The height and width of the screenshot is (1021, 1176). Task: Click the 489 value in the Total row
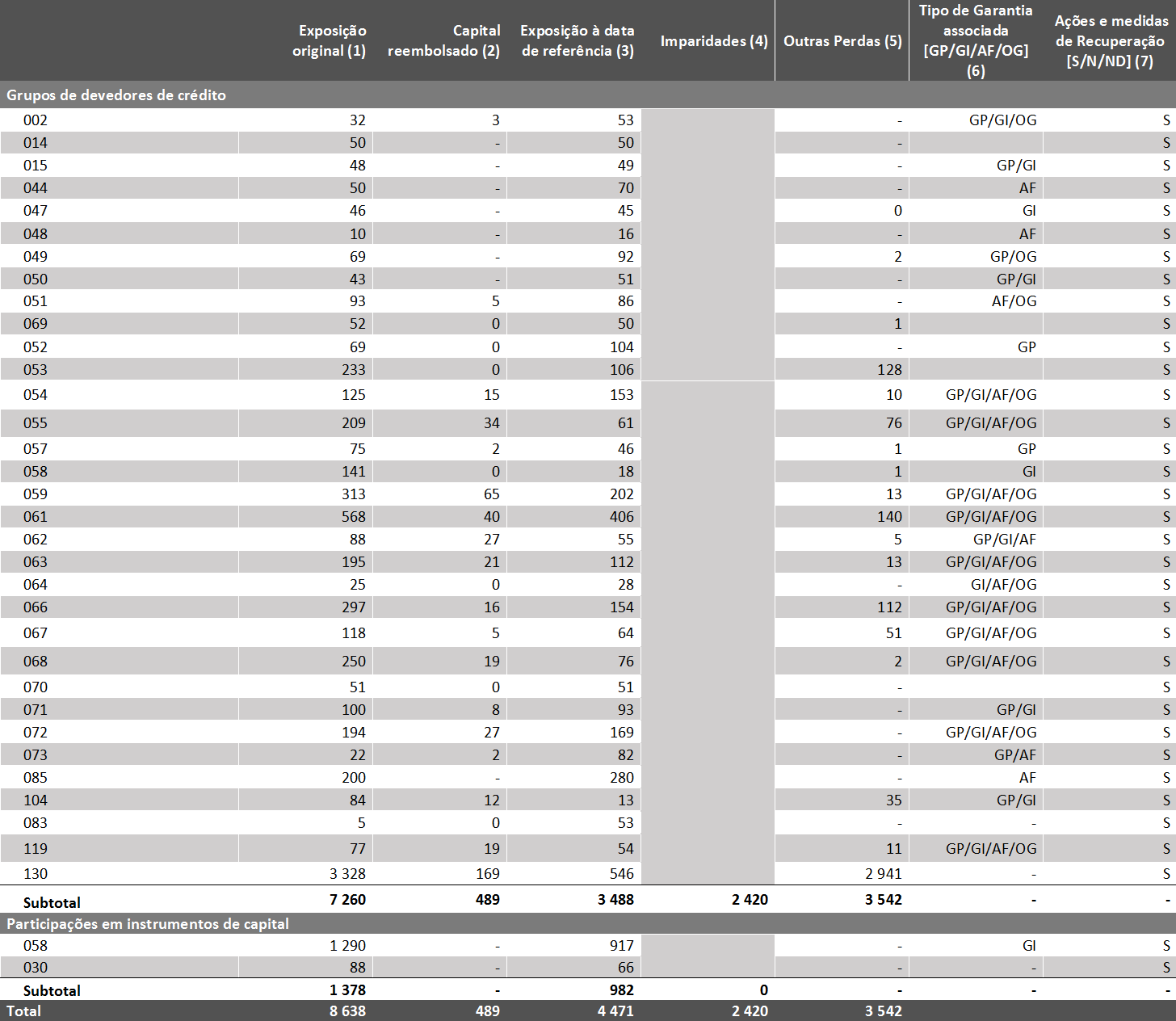pyautogui.click(x=488, y=1011)
